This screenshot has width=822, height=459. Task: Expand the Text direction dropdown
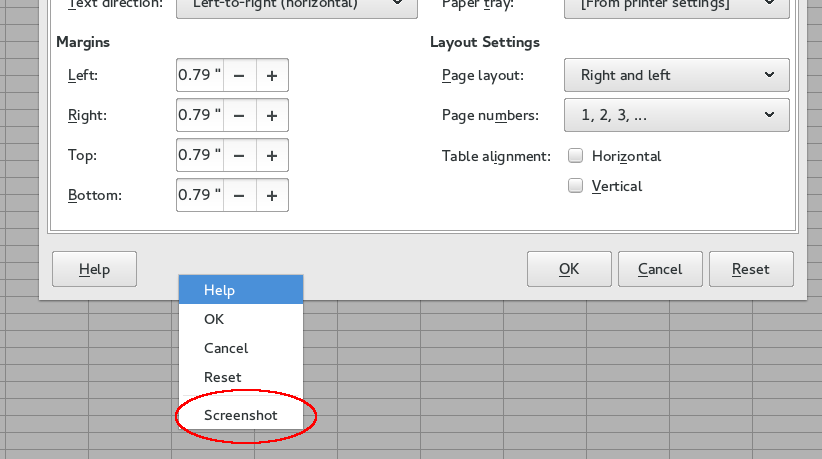tap(297, 6)
